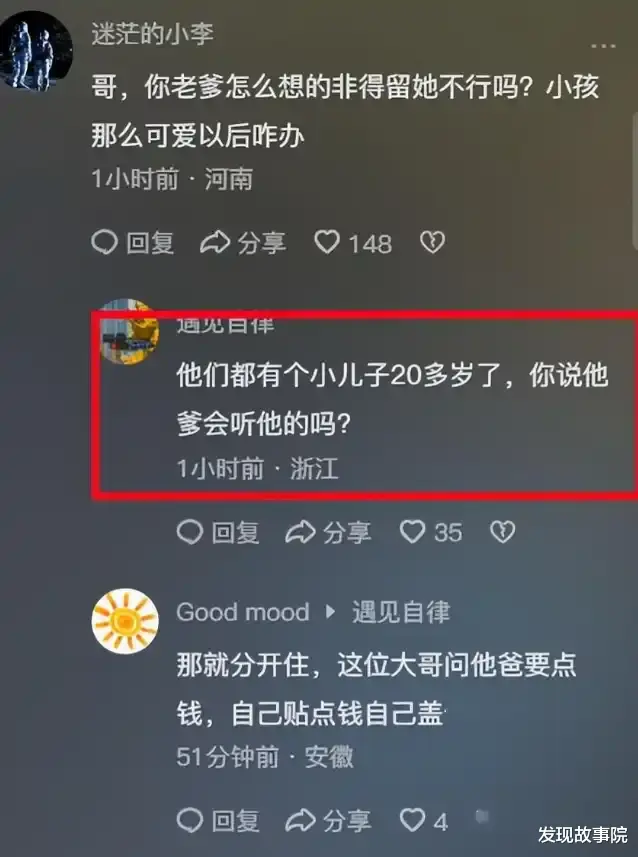Viewport: 638px width, 857px height.
Task: Tap the broken heart next to 35 likes
Action: [x=502, y=531]
